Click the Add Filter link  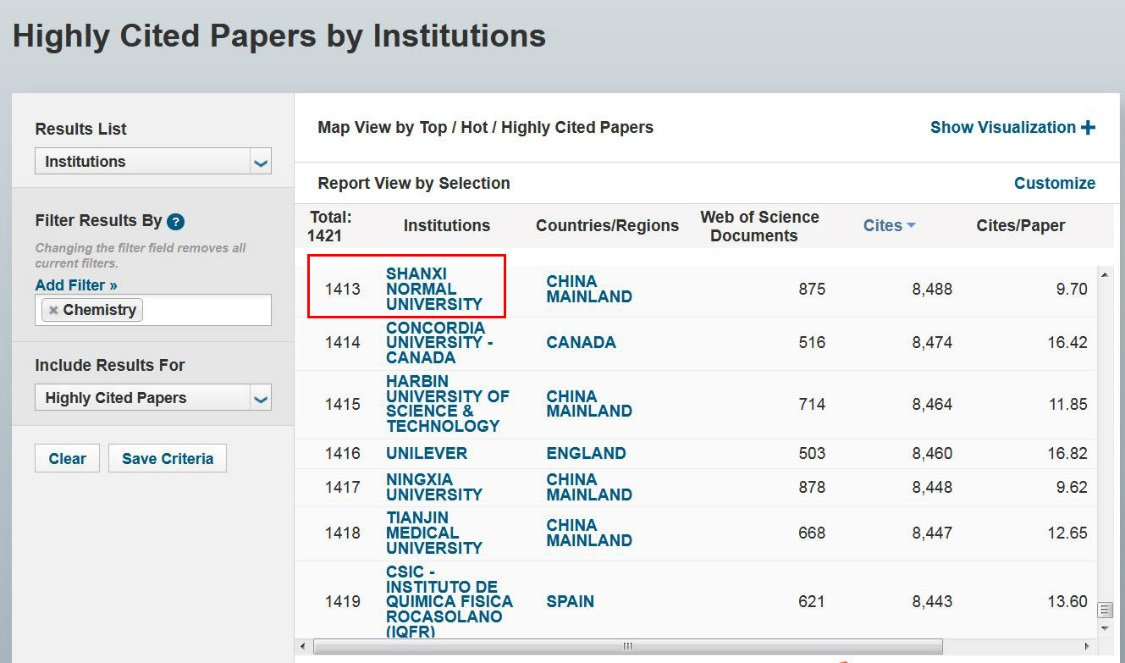tap(76, 285)
